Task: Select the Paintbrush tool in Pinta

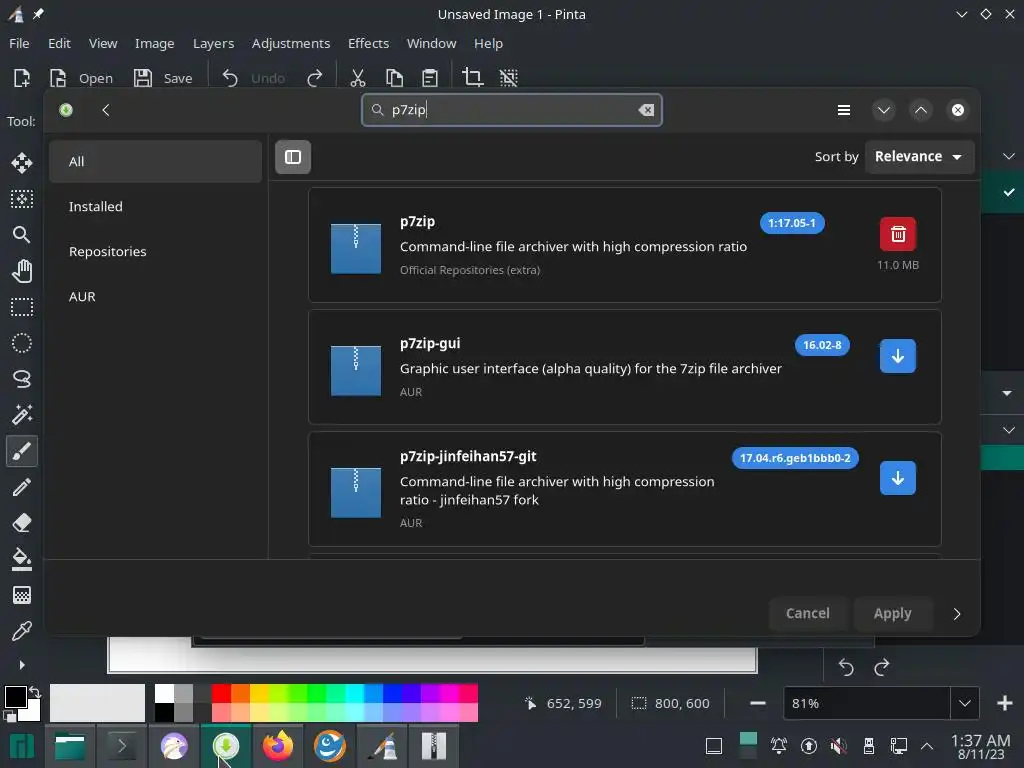Action: pyautogui.click(x=22, y=451)
